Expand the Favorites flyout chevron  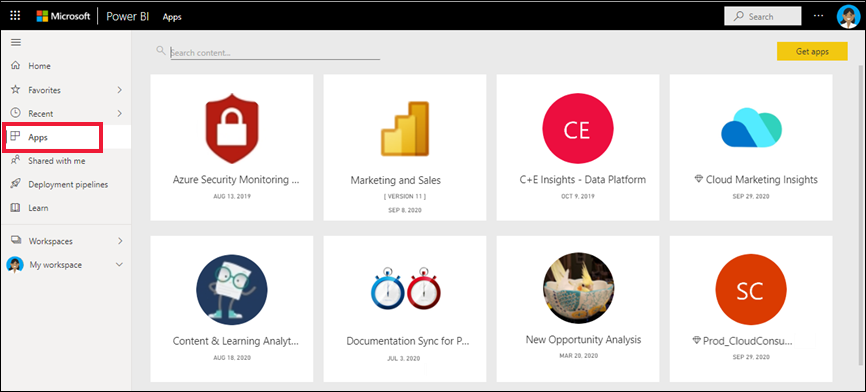pos(120,89)
